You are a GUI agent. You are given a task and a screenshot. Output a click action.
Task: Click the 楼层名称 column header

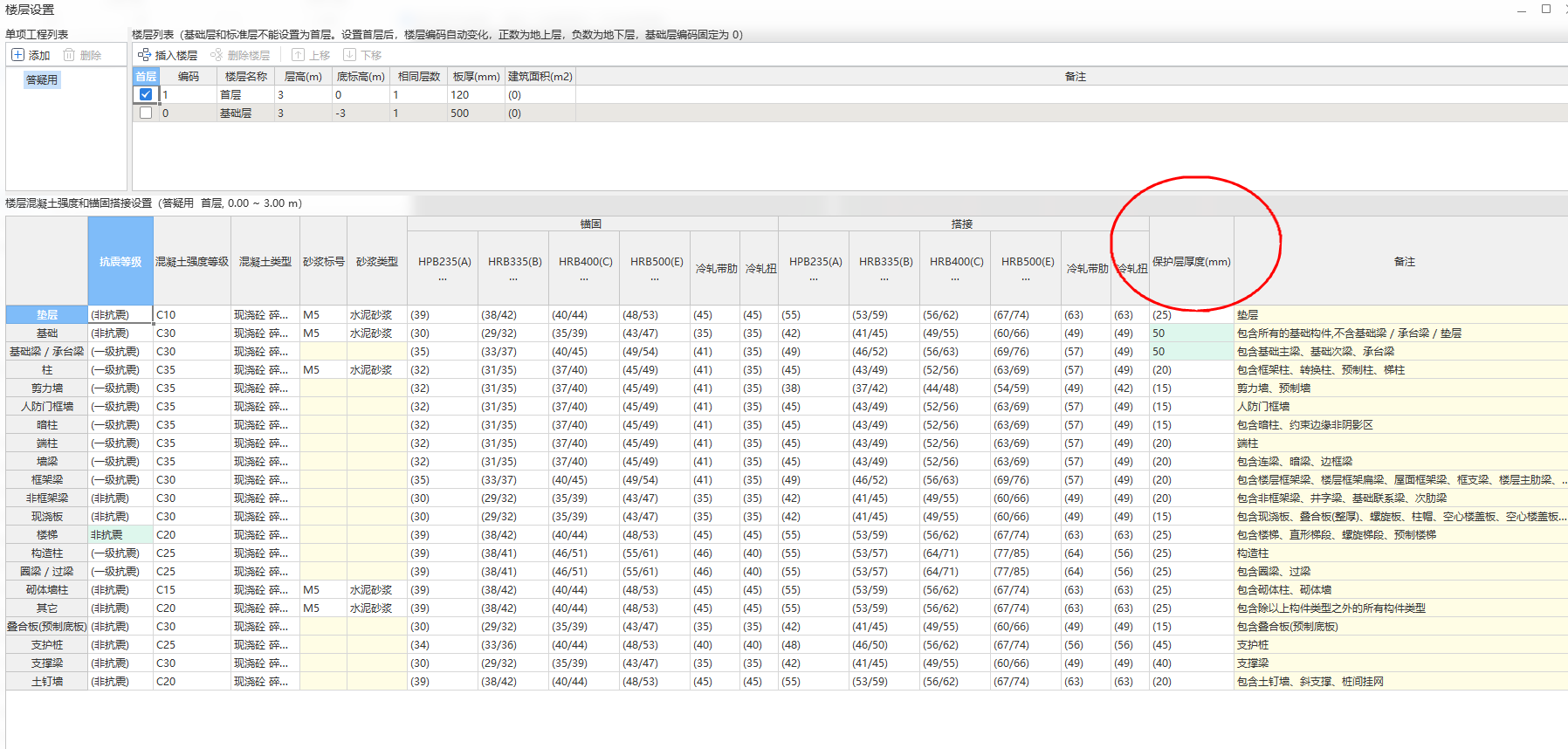coord(246,76)
